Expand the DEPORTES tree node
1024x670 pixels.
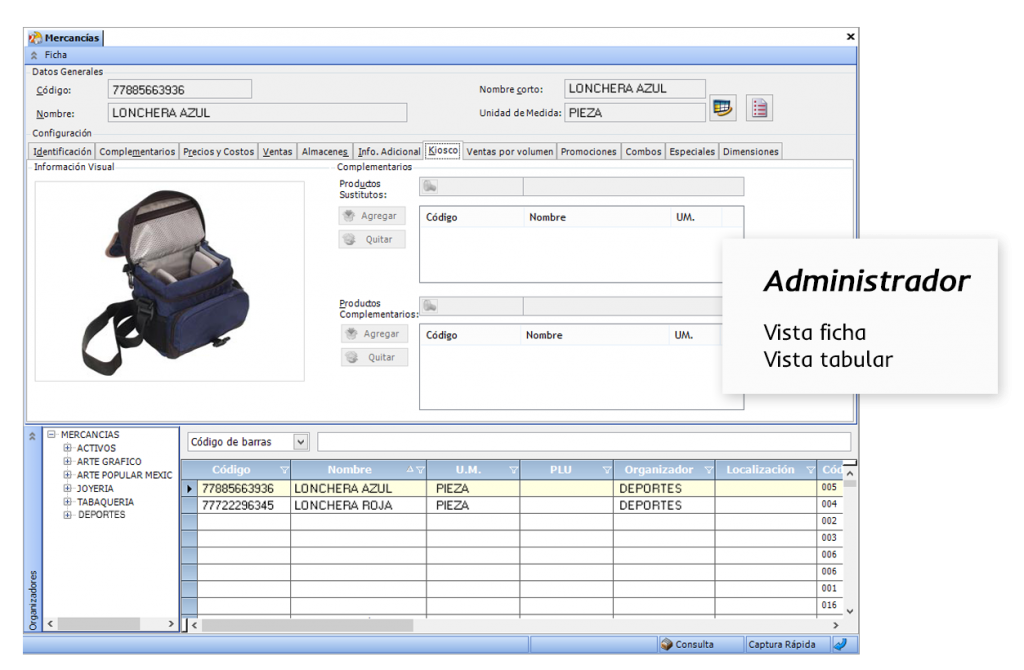pos(68,515)
